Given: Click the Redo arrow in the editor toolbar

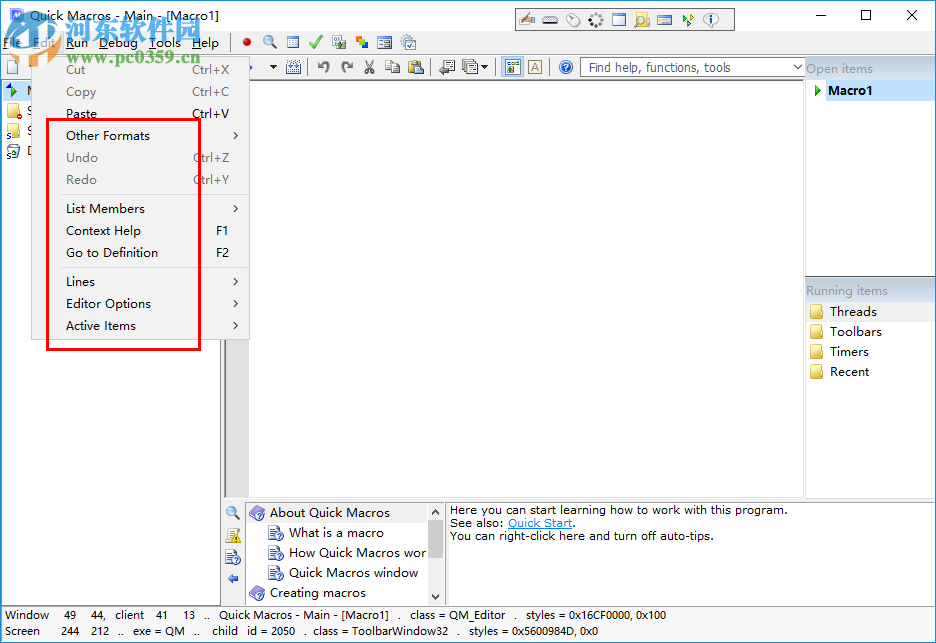Looking at the screenshot, I should (347, 67).
